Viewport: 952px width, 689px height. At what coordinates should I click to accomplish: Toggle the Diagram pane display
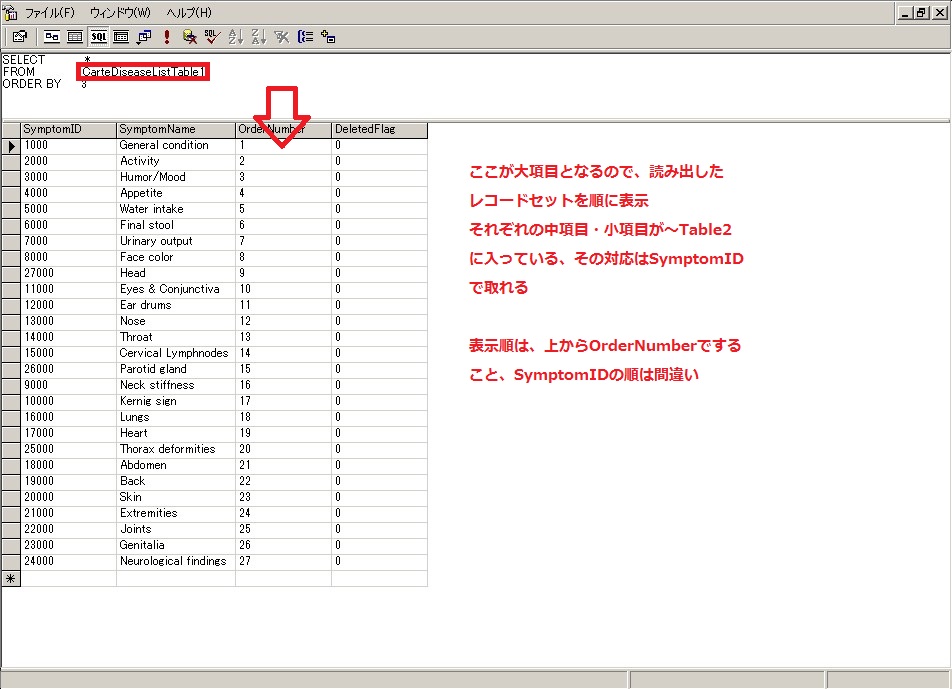click(x=52, y=37)
